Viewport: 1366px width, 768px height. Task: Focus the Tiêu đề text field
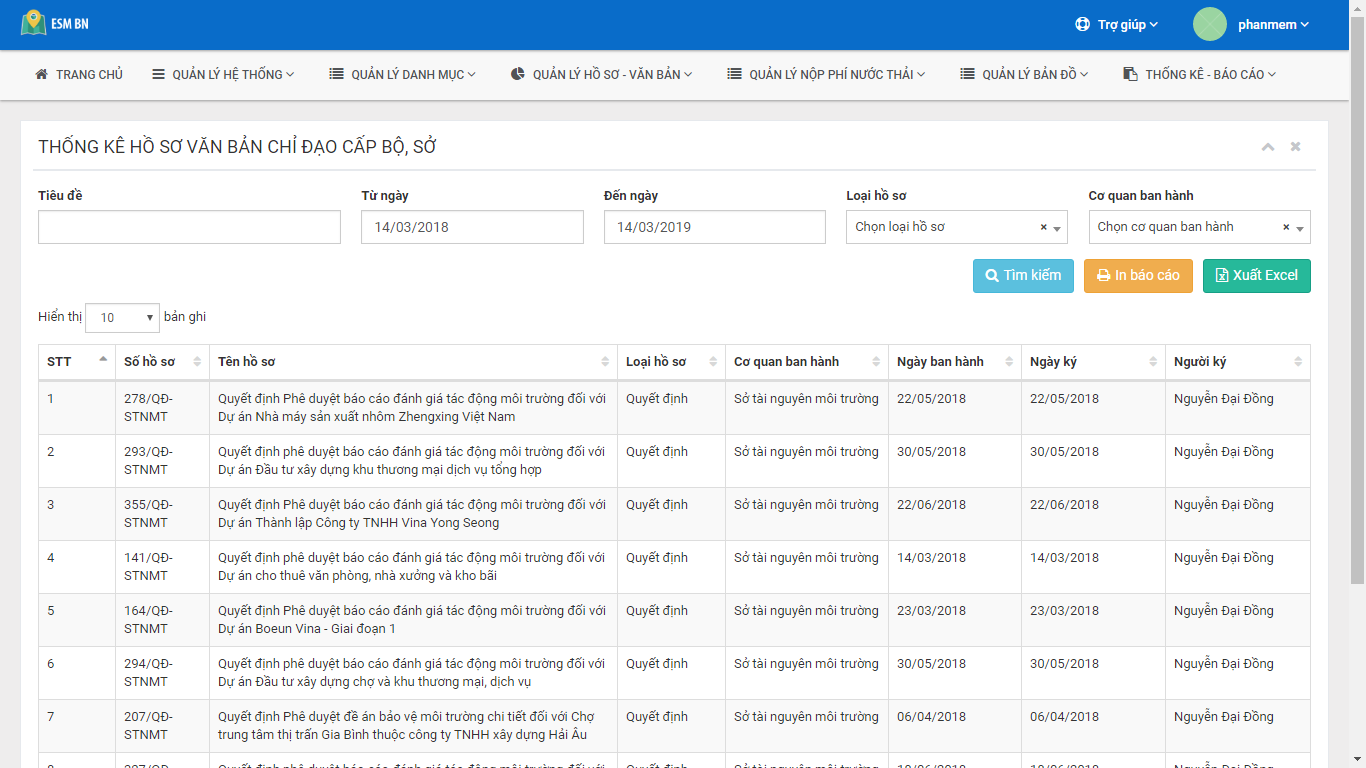click(189, 227)
